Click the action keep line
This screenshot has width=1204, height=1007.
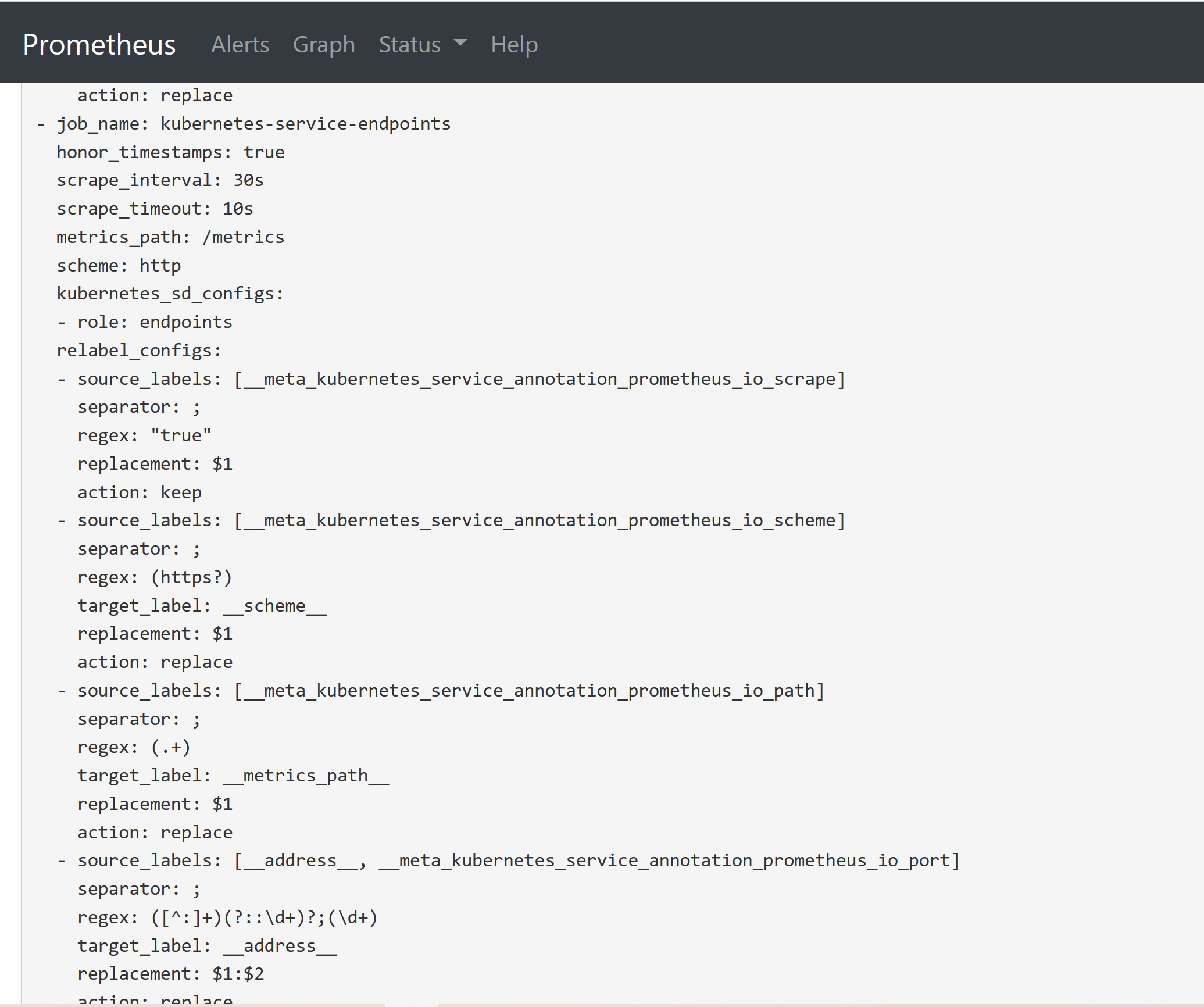[140, 492]
